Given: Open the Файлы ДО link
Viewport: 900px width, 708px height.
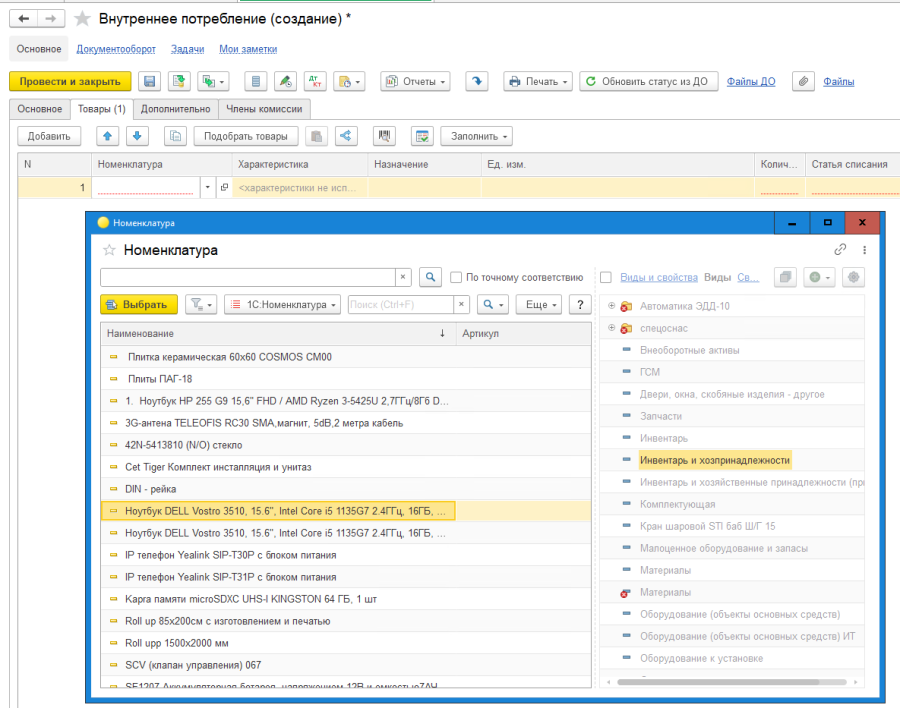Looking at the screenshot, I should [x=750, y=82].
